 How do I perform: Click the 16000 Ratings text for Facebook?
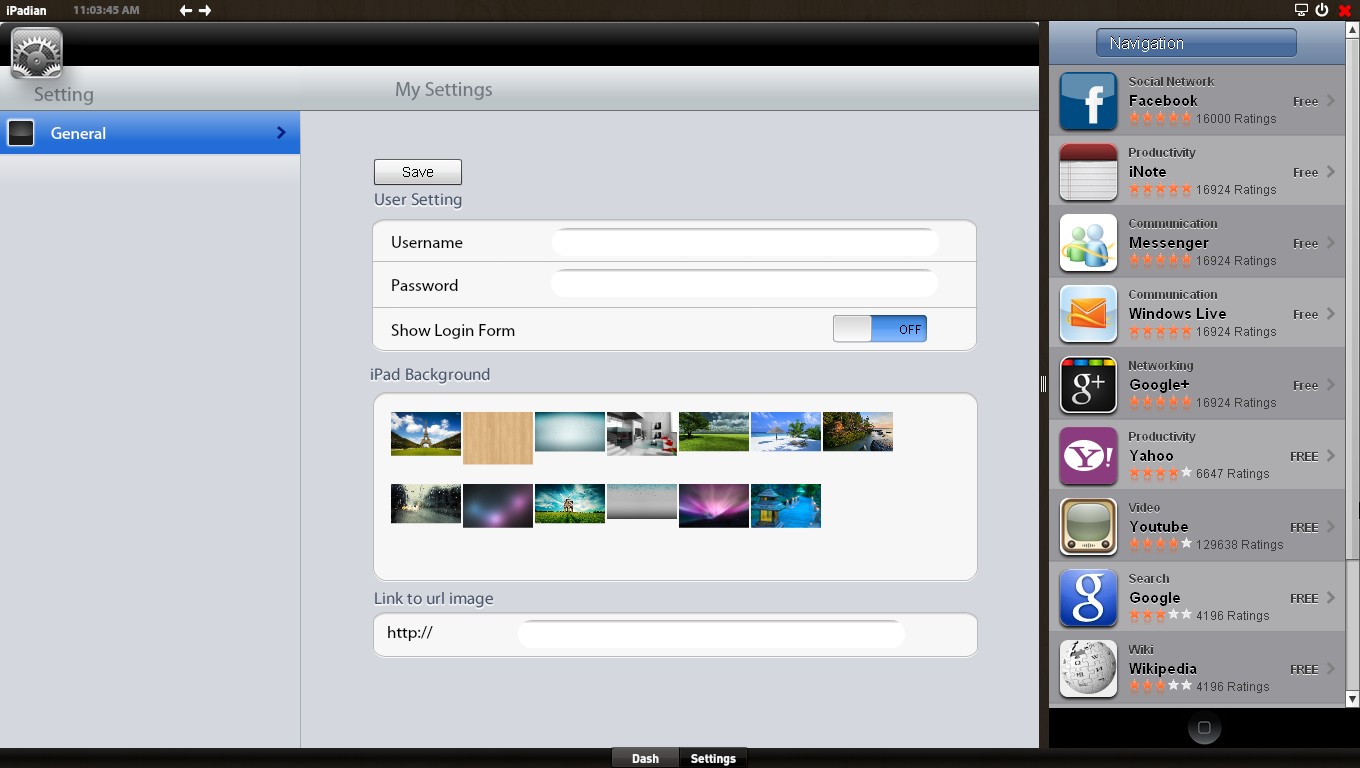click(x=1236, y=119)
